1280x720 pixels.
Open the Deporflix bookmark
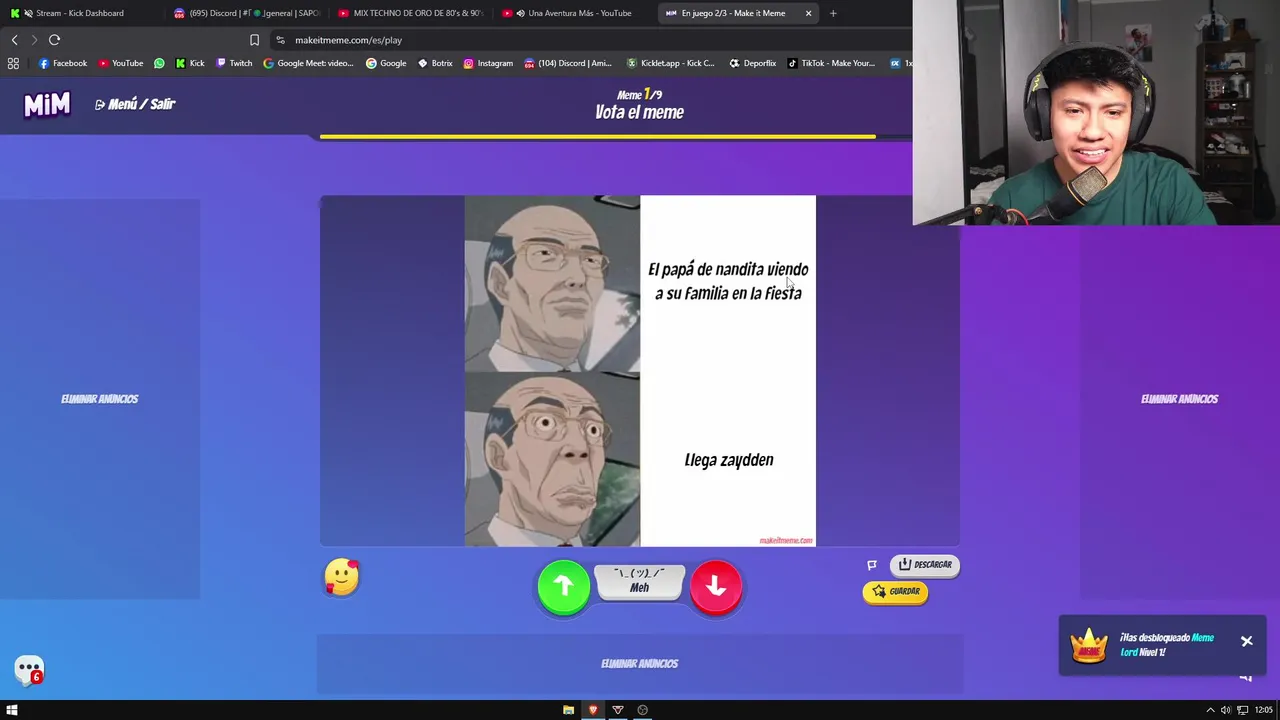pyautogui.click(x=753, y=63)
